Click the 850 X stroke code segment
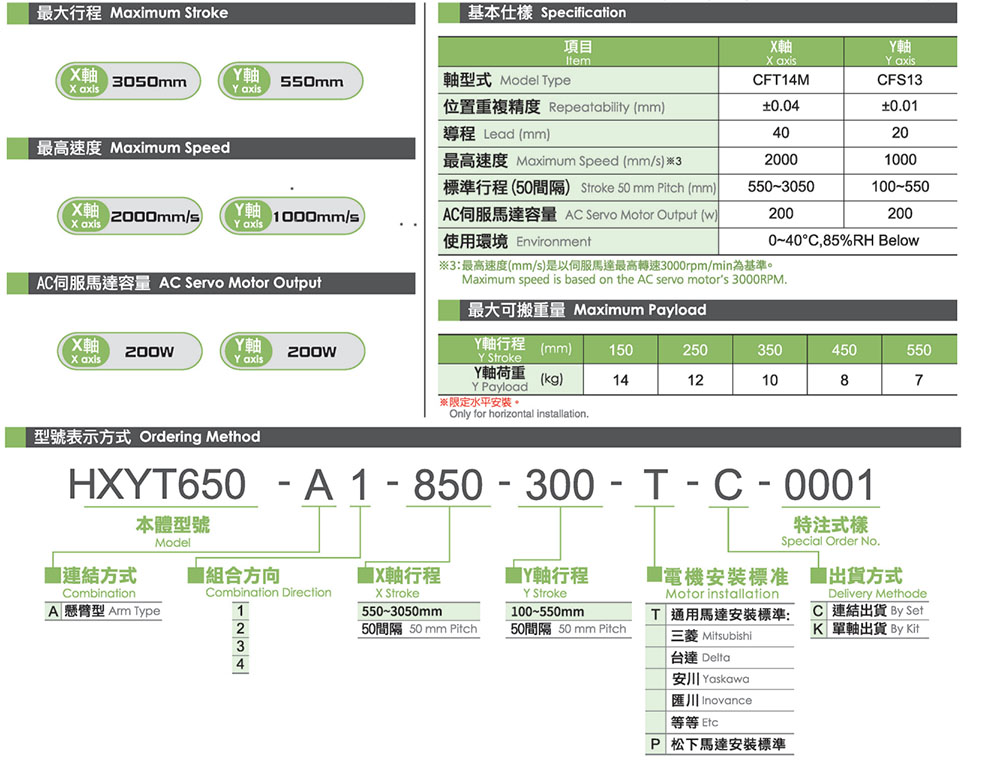This screenshot has height=767, width=1000. pyautogui.click(x=448, y=485)
